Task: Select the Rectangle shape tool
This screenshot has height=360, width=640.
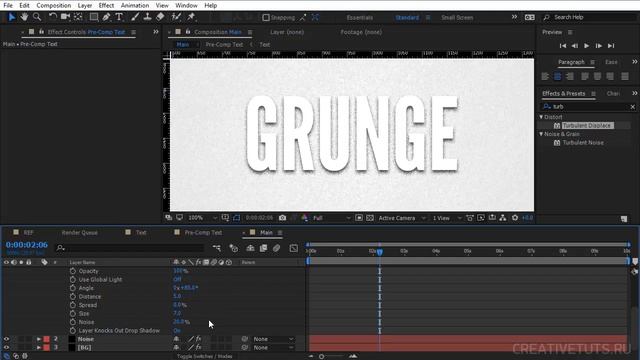Action: (x=94, y=17)
